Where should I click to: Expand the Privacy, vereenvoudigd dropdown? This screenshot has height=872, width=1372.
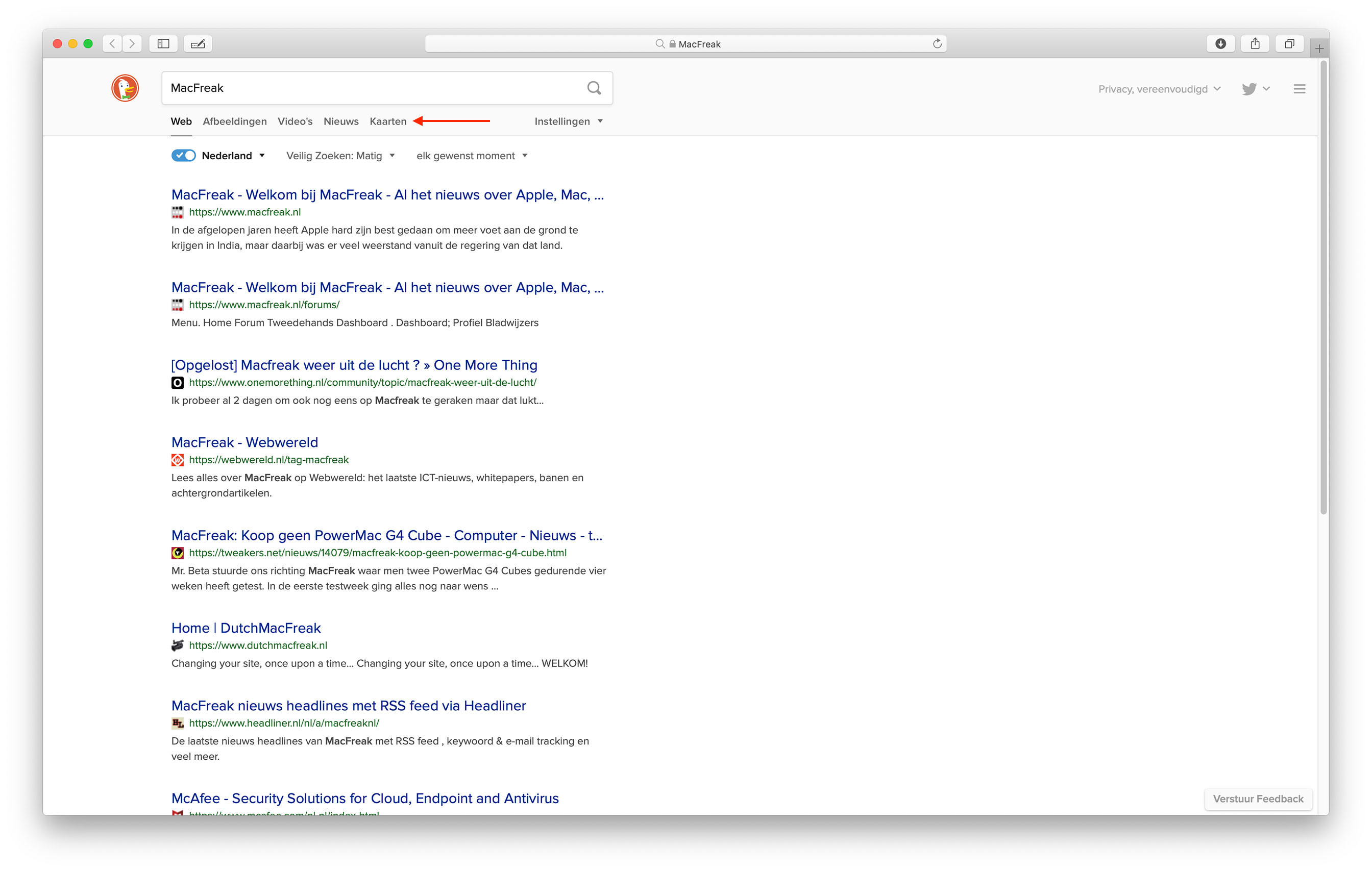[x=1159, y=89]
